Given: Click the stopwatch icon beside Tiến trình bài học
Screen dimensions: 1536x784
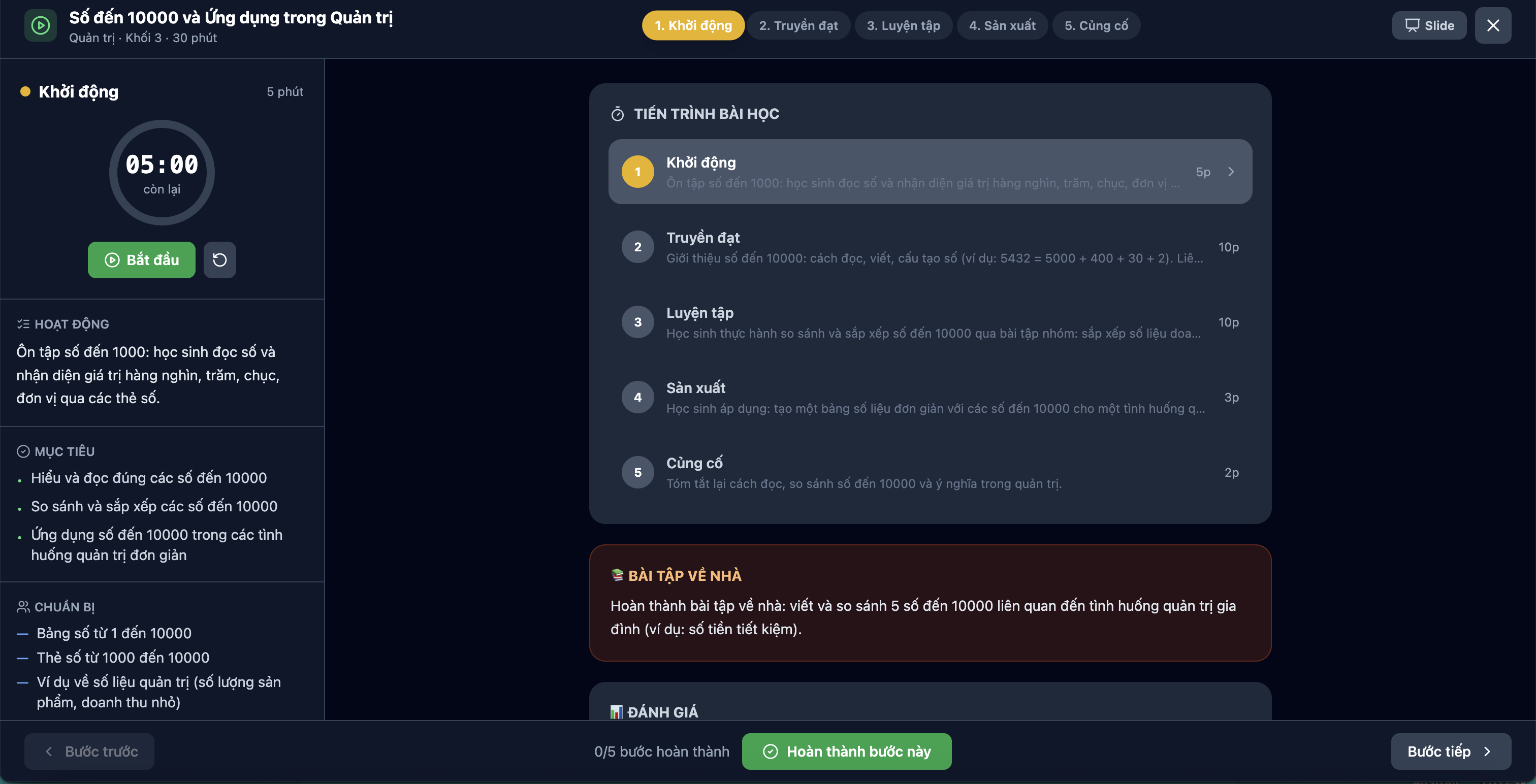Looking at the screenshot, I should click(x=617, y=114).
